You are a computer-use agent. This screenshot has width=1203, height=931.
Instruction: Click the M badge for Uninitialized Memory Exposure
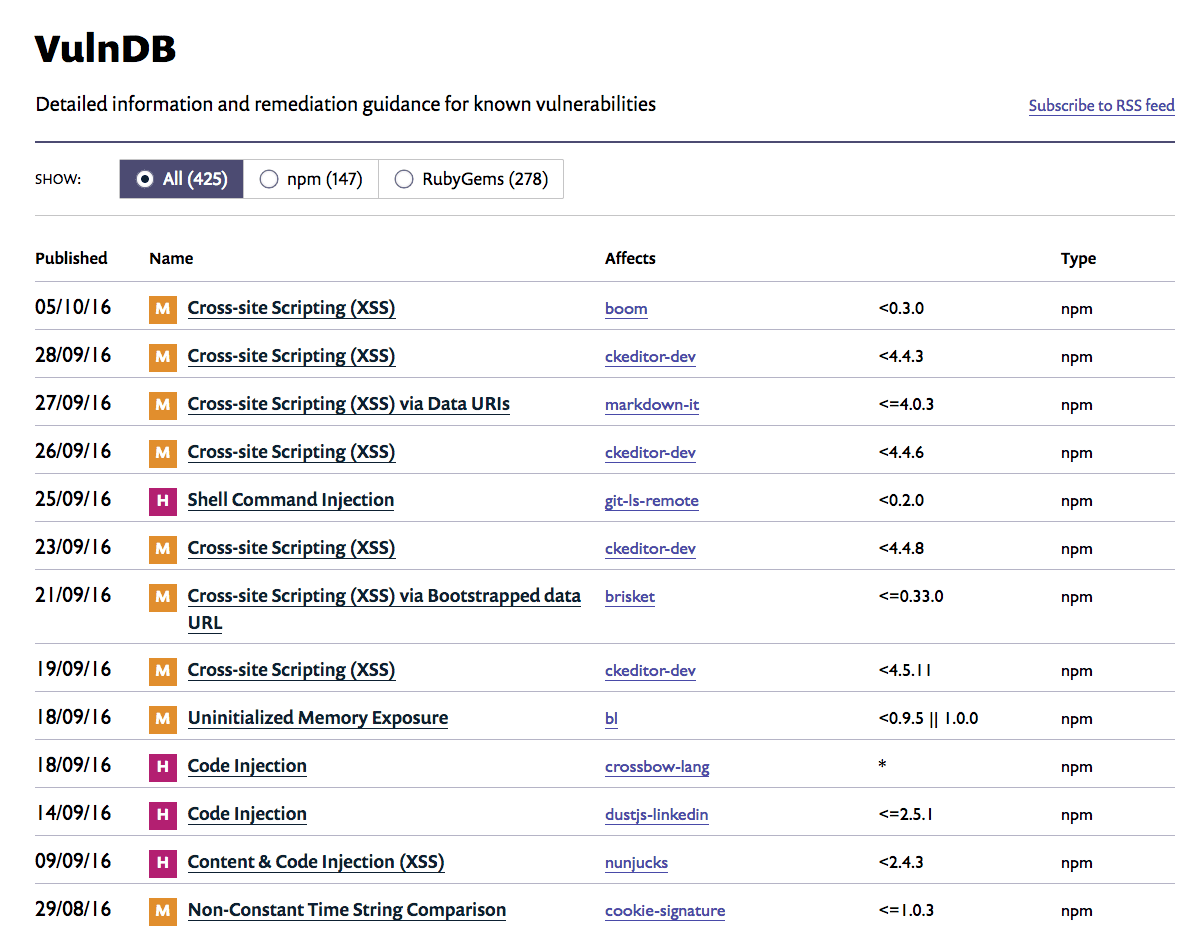[163, 719]
